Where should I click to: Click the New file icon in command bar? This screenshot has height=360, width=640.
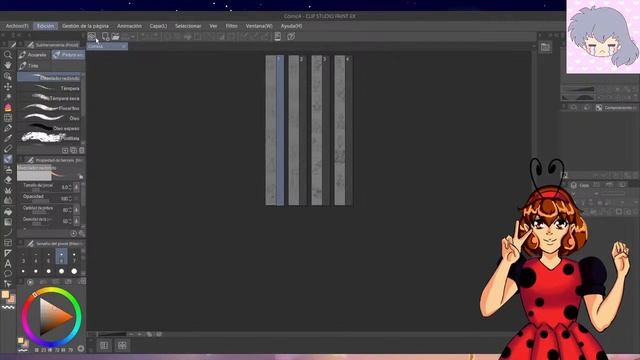[105, 36]
